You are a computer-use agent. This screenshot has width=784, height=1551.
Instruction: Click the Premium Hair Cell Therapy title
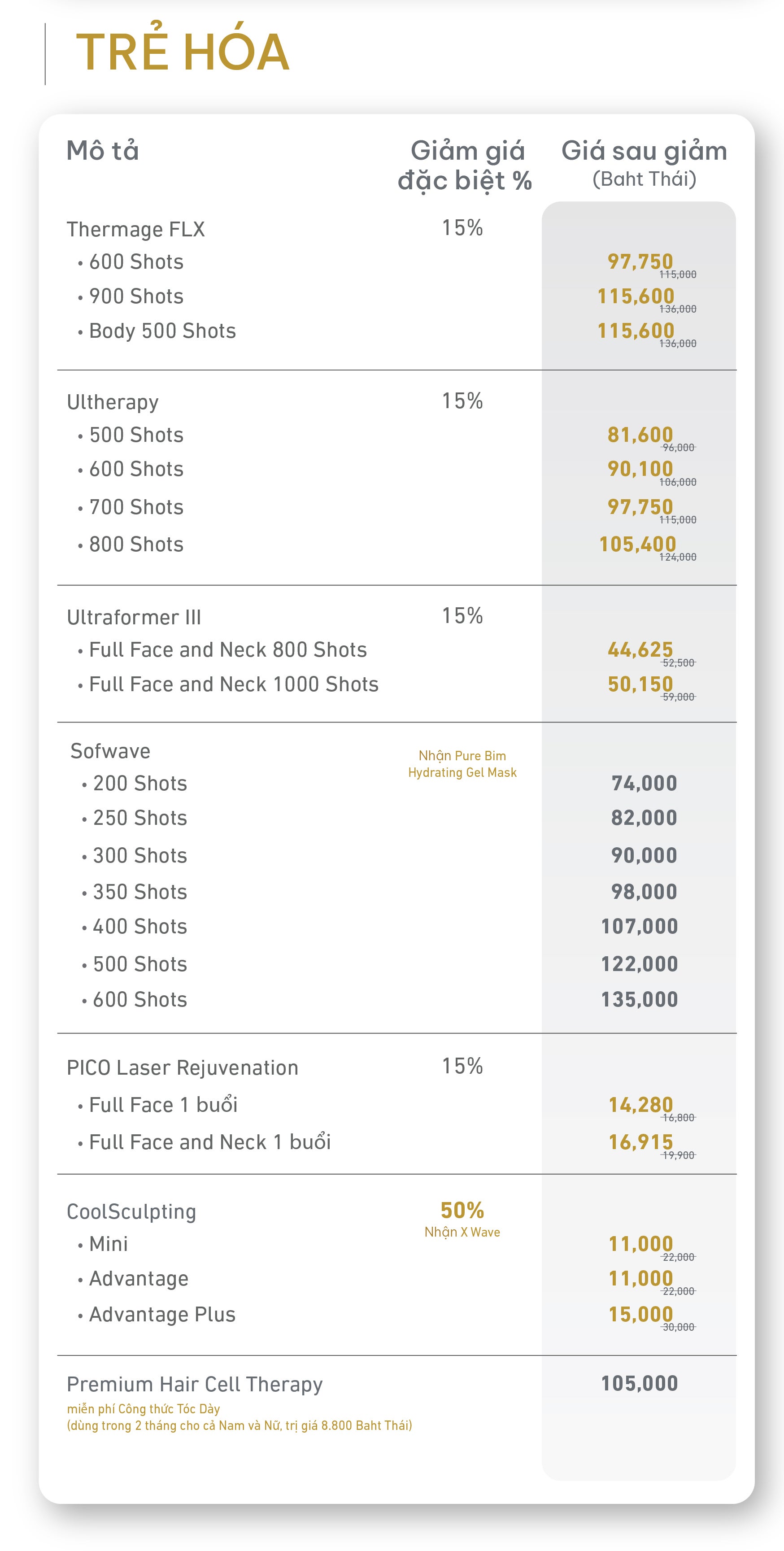pos(195,1384)
